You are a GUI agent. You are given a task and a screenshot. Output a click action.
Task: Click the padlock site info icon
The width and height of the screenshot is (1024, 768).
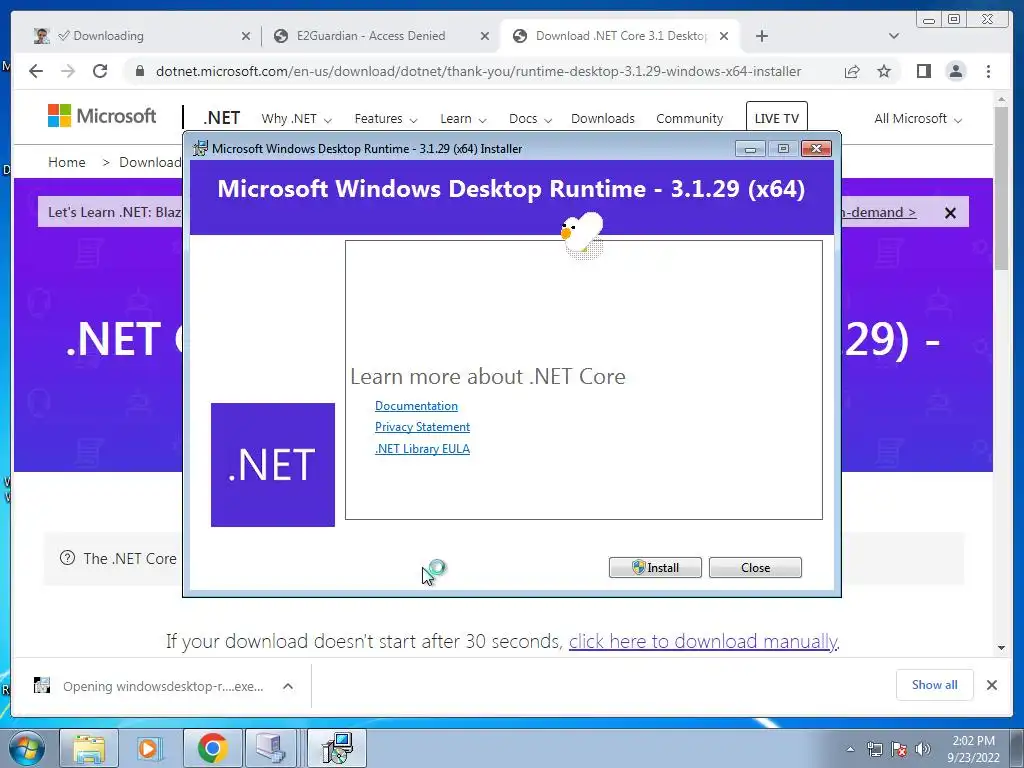coord(139,71)
